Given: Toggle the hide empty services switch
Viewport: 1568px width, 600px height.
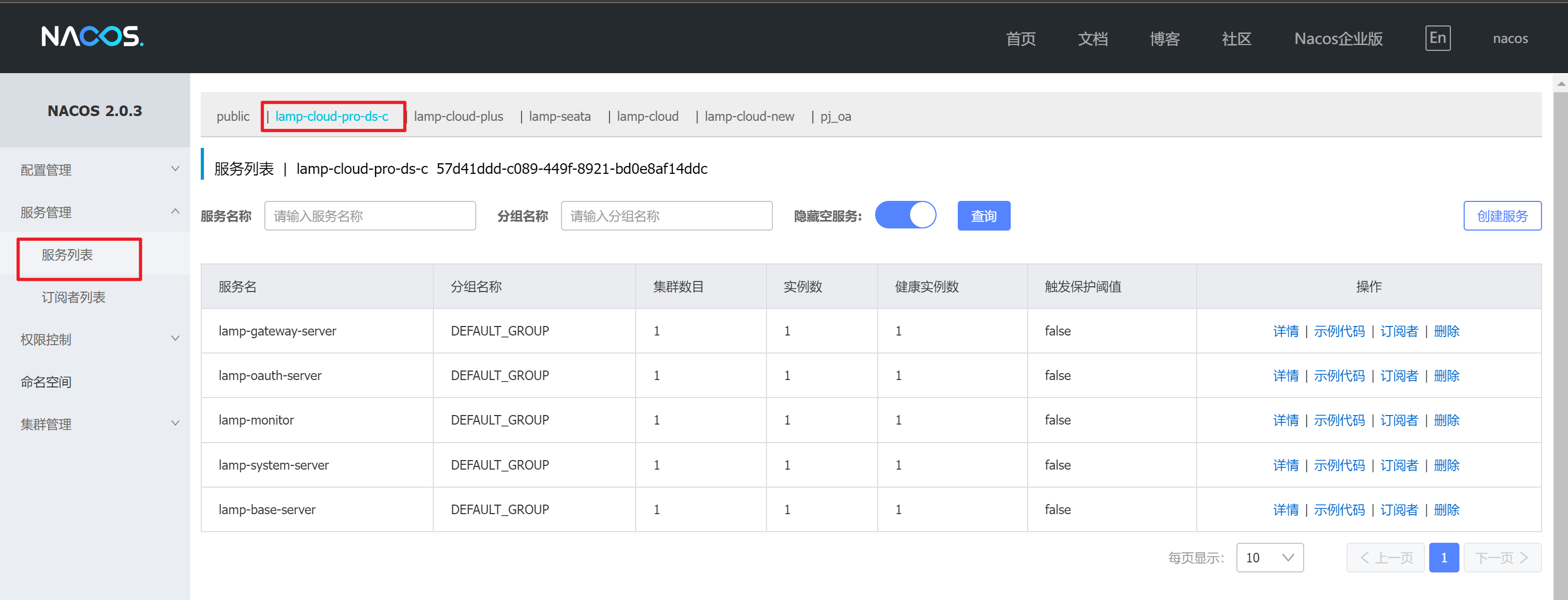Looking at the screenshot, I should pyautogui.click(x=905, y=216).
